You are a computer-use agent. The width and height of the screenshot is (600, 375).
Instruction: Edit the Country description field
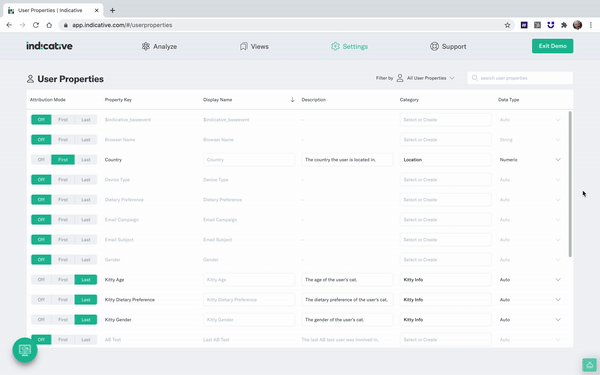pyautogui.click(x=347, y=160)
